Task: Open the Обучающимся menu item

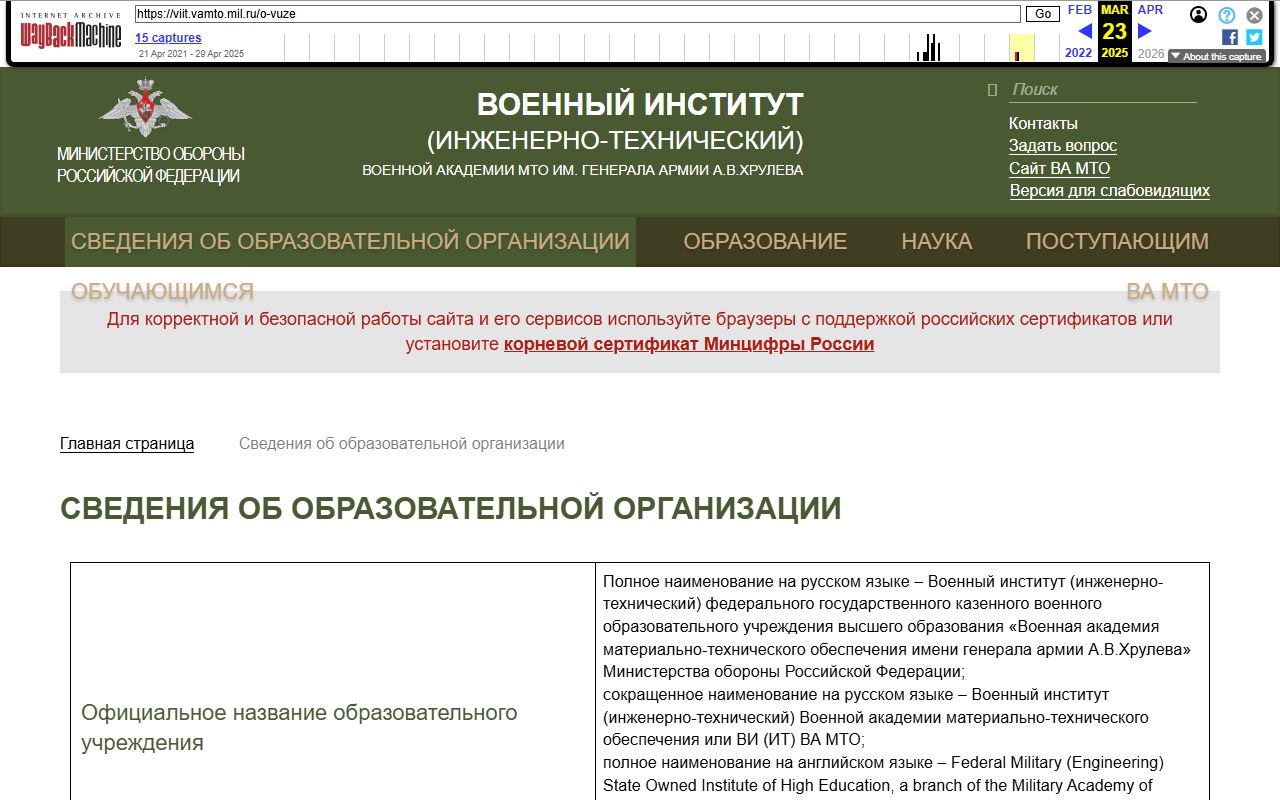Action: coord(162,291)
